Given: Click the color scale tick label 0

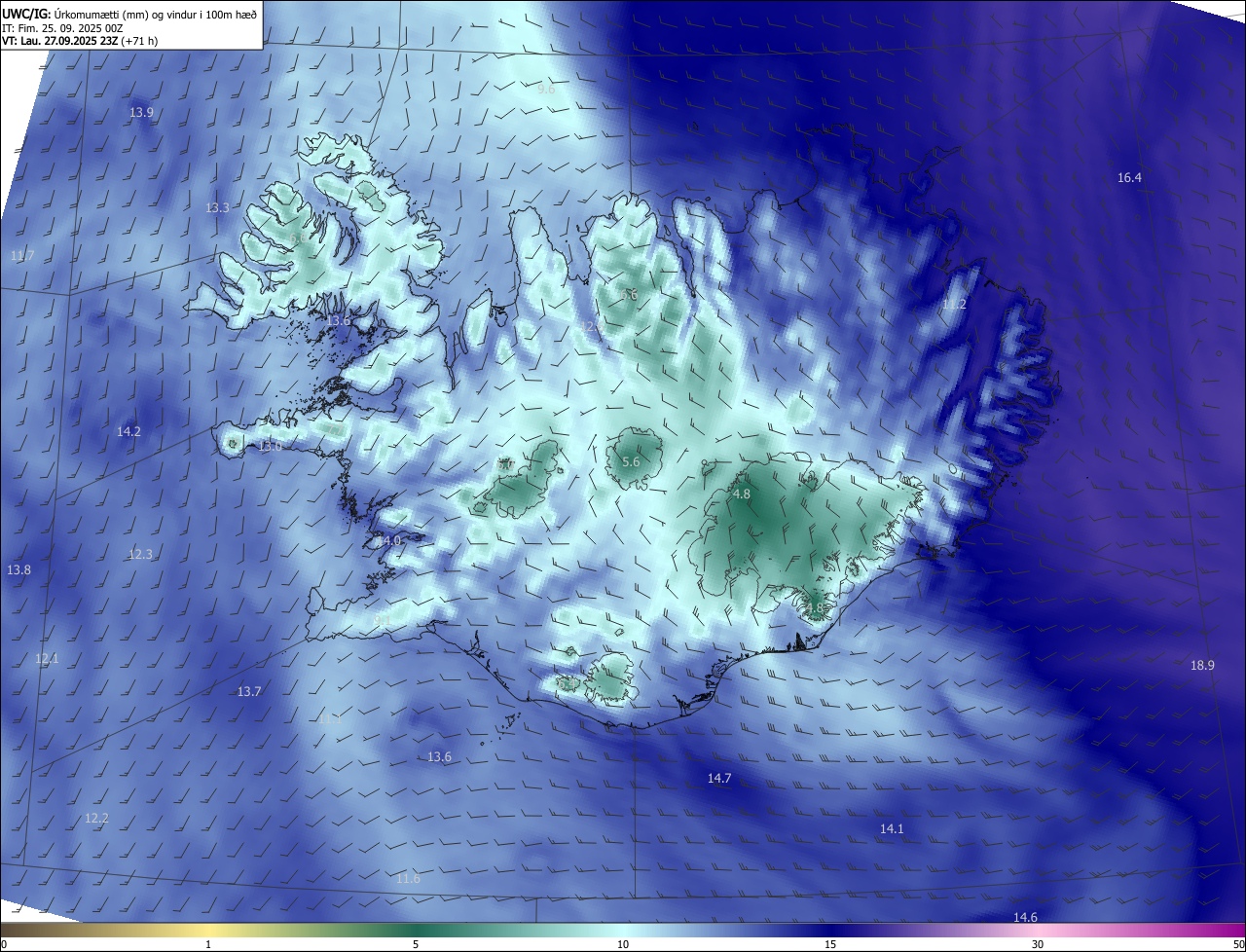Looking at the screenshot, I should click(4, 944).
